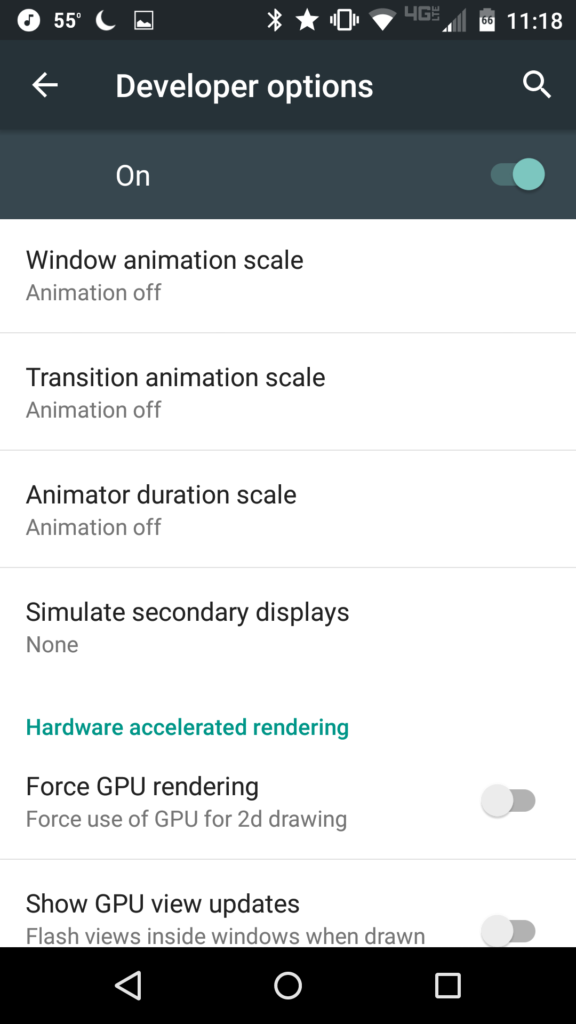Tap the Developer options title text
The width and height of the screenshot is (576, 1024).
coord(244,86)
